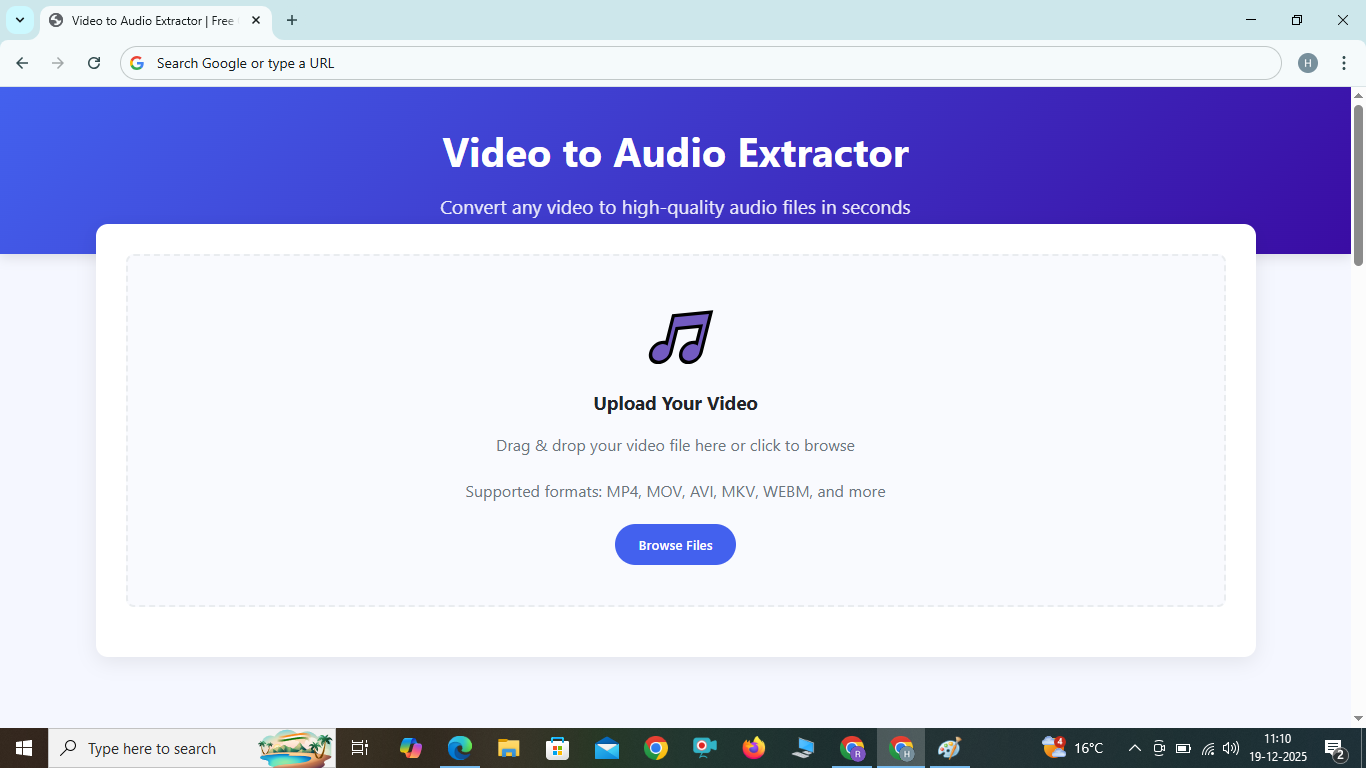Launch Firefox from the taskbar
This screenshot has width=1366, height=768.
coord(753,748)
